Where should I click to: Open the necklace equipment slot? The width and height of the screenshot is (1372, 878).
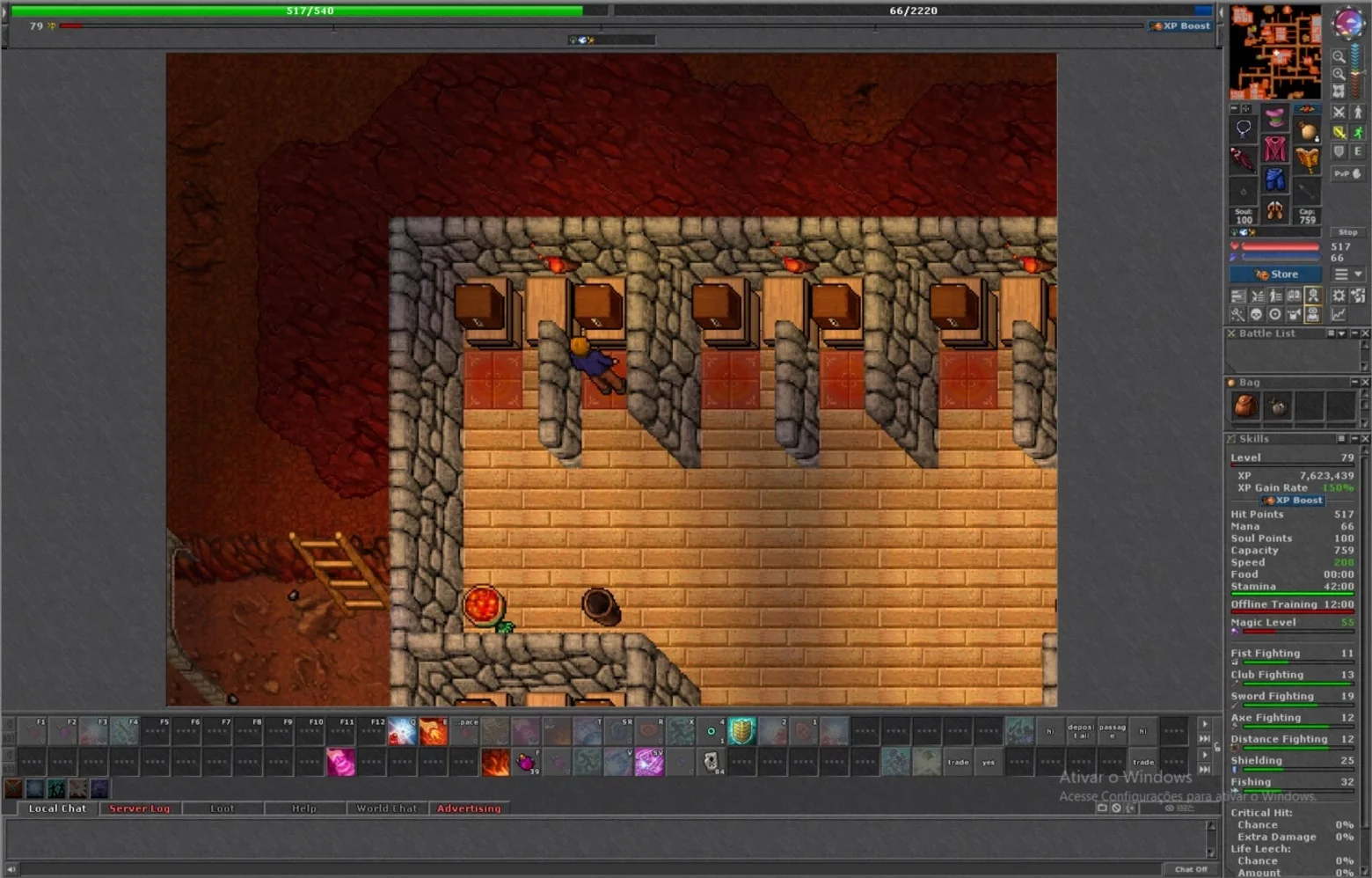1244,129
